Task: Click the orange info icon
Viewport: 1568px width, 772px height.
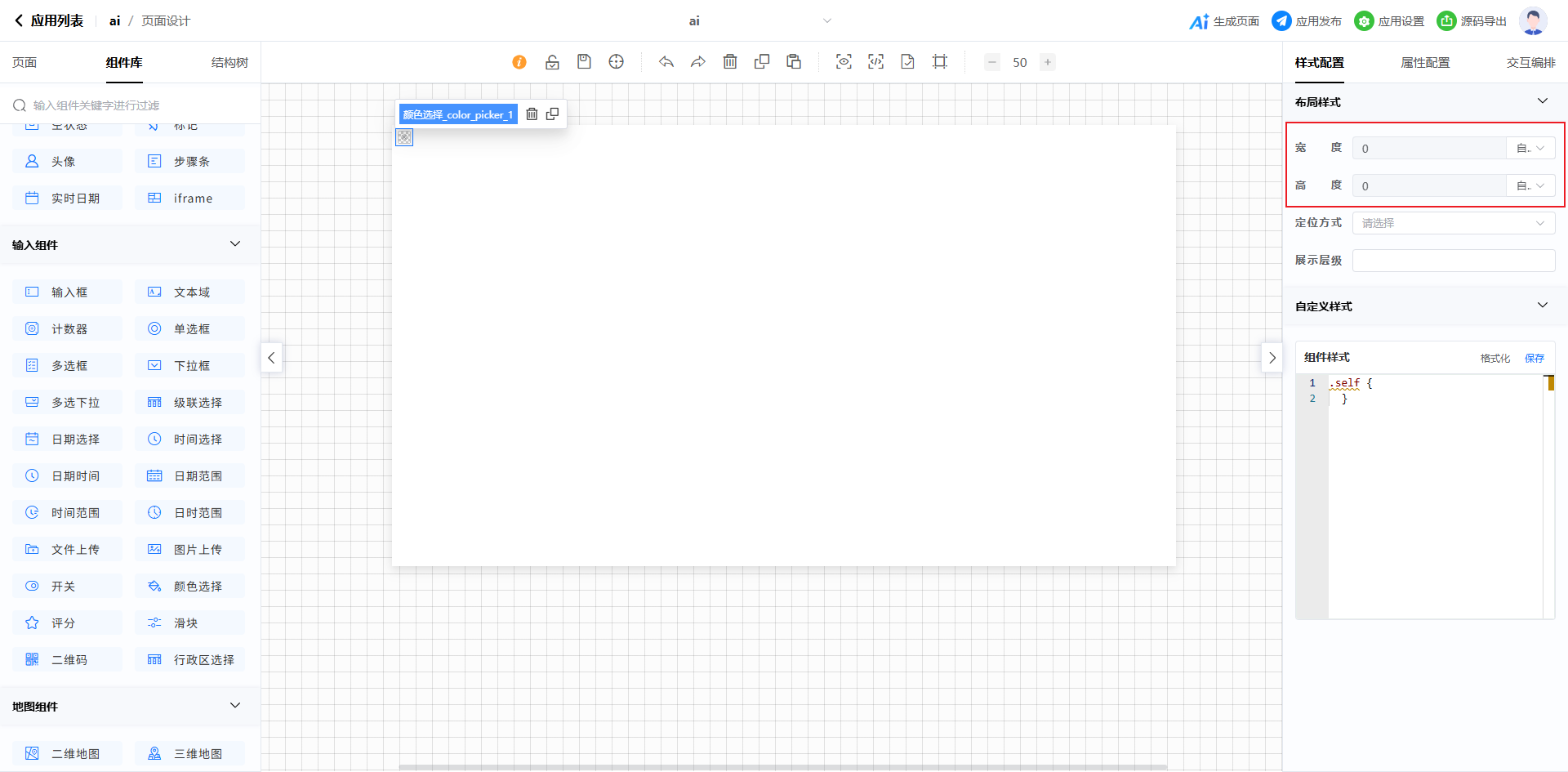Action: [x=519, y=62]
